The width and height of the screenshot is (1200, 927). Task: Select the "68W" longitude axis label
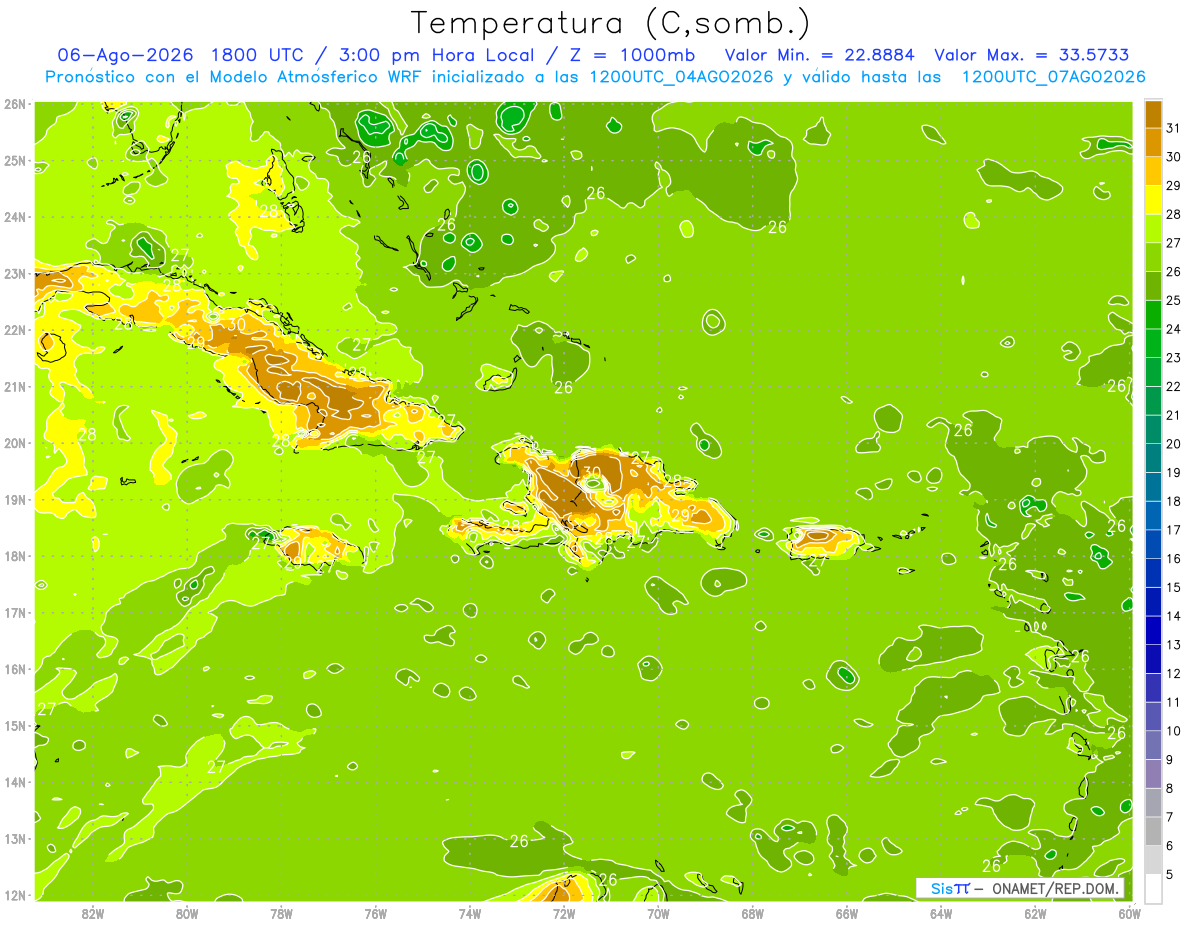752,913
